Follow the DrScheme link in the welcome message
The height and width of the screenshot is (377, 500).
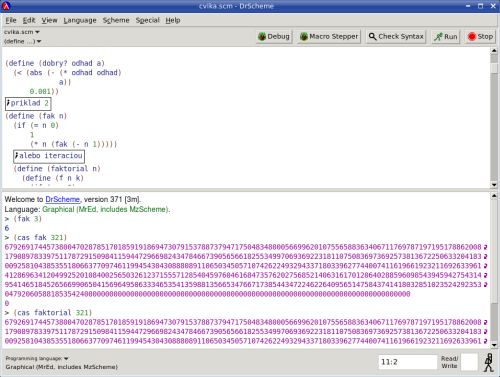coord(62,199)
